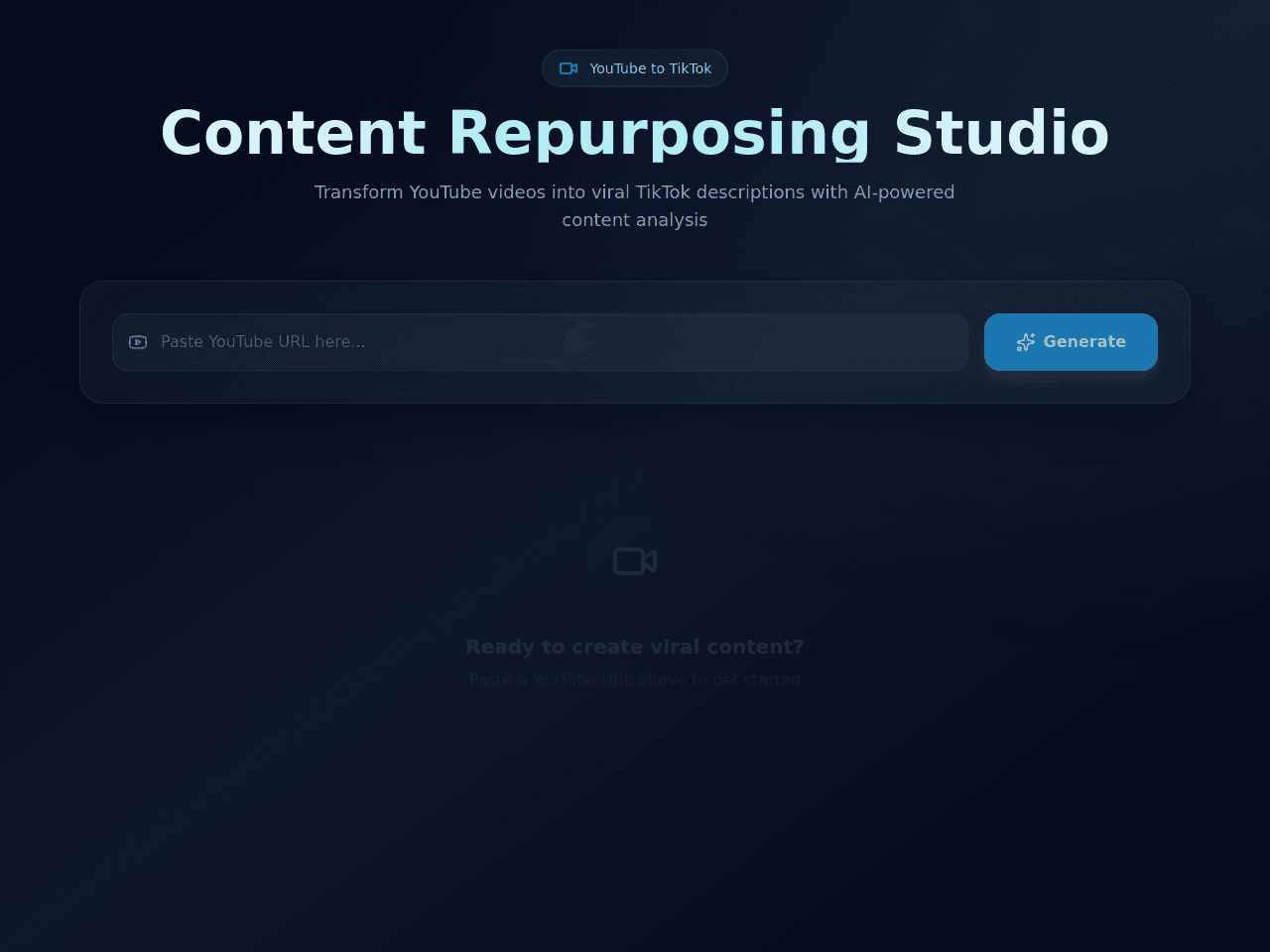Click the Generate button

click(x=1071, y=342)
